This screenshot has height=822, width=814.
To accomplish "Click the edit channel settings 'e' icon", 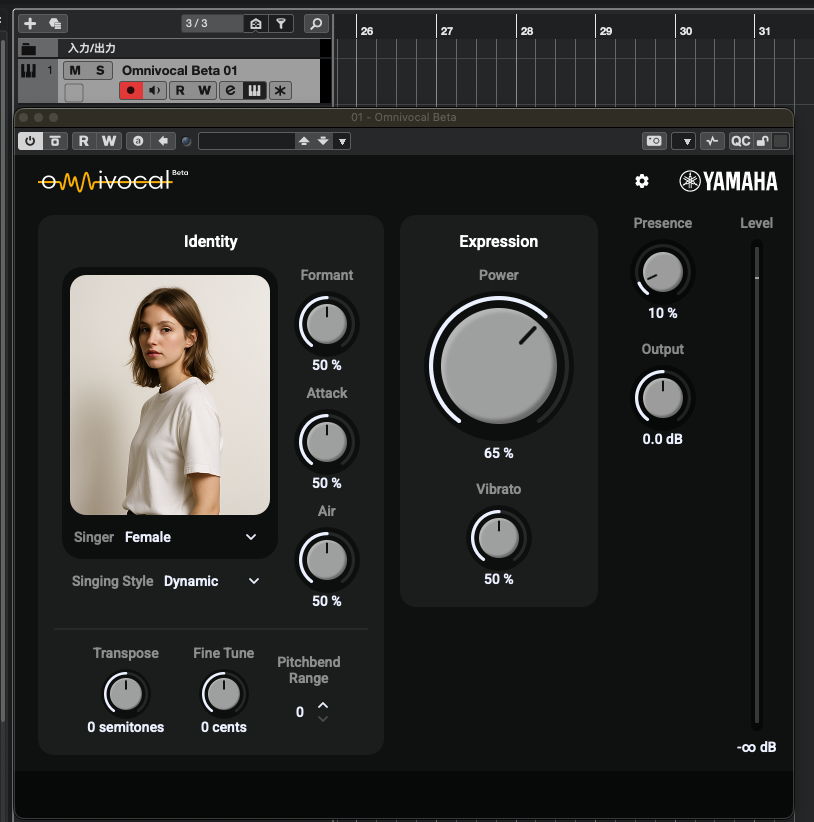I will point(230,91).
